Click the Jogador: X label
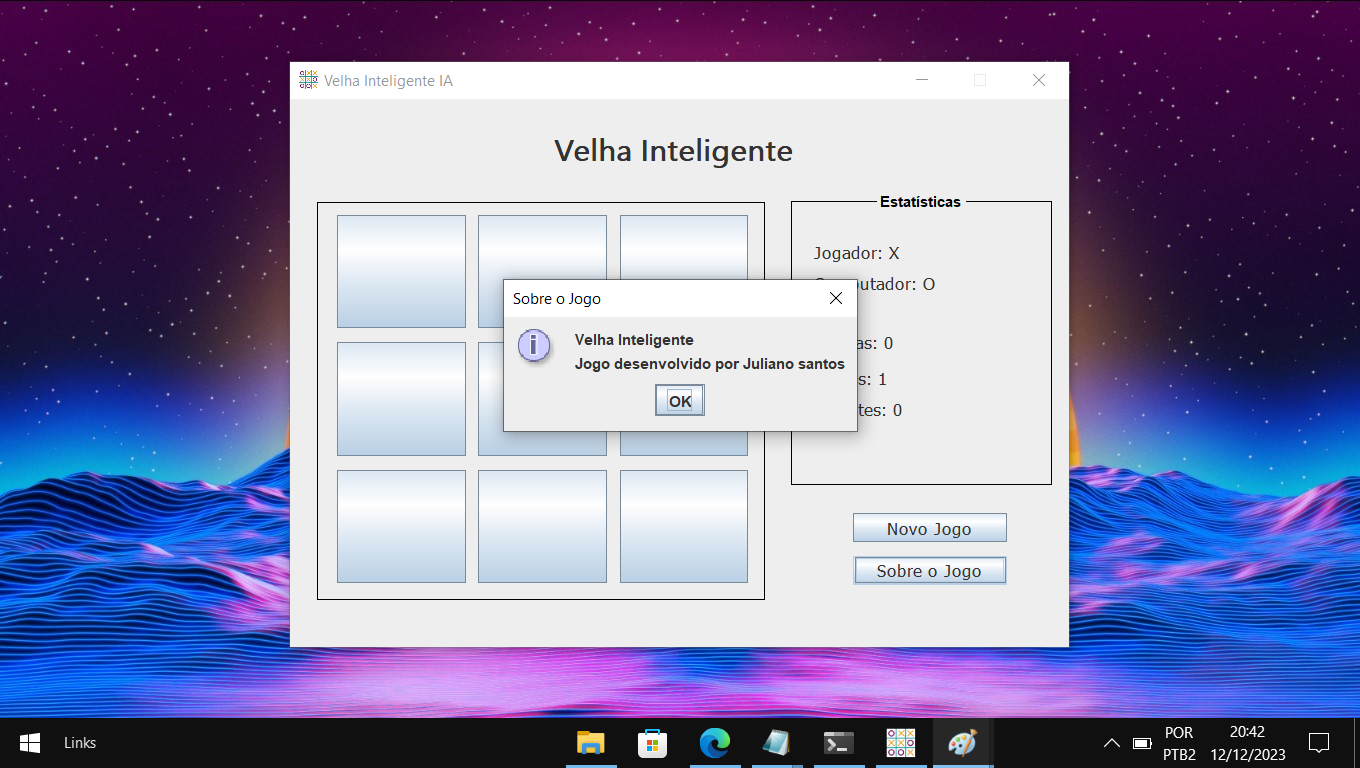The height and width of the screenshot is (768, 1360). coord(856,253)
